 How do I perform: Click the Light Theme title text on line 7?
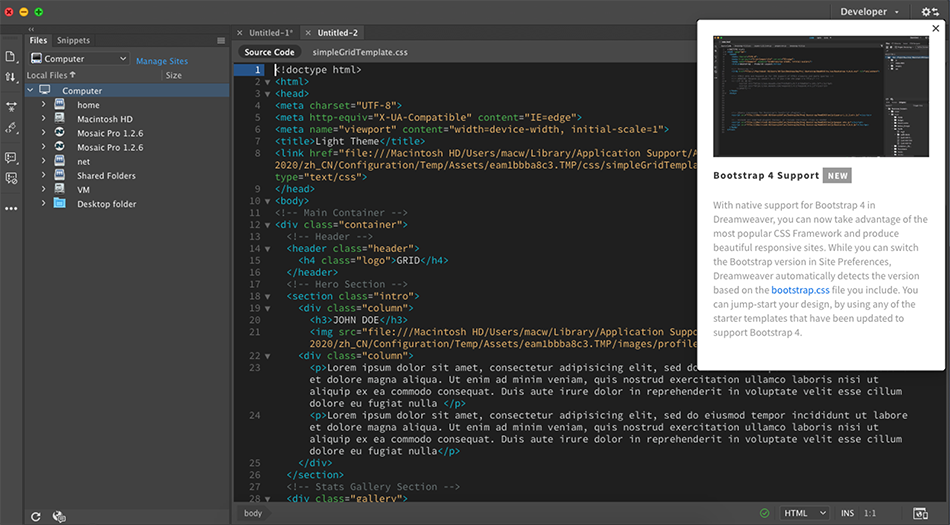click(x=347, y=141)
